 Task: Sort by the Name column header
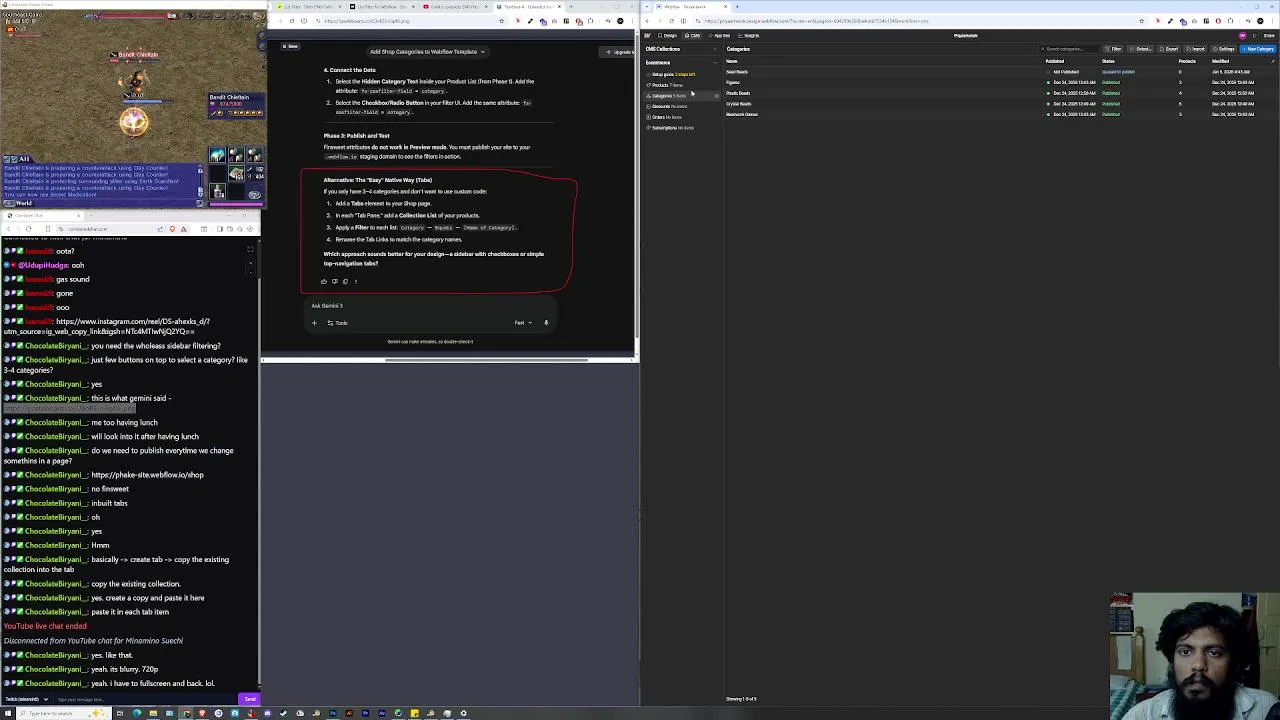click(x=732, y=61)
